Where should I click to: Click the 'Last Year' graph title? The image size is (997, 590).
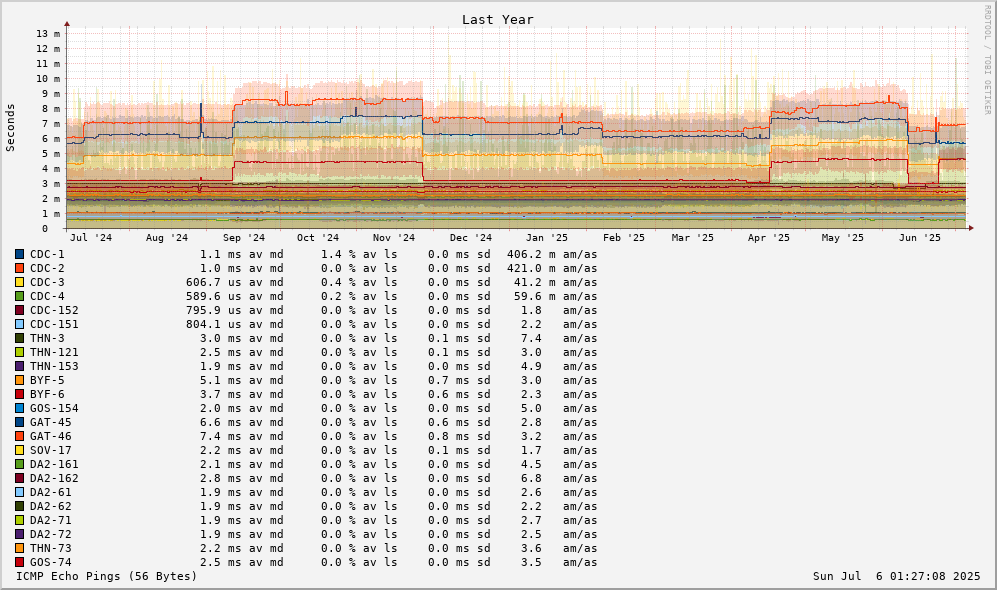click(498, 20)
